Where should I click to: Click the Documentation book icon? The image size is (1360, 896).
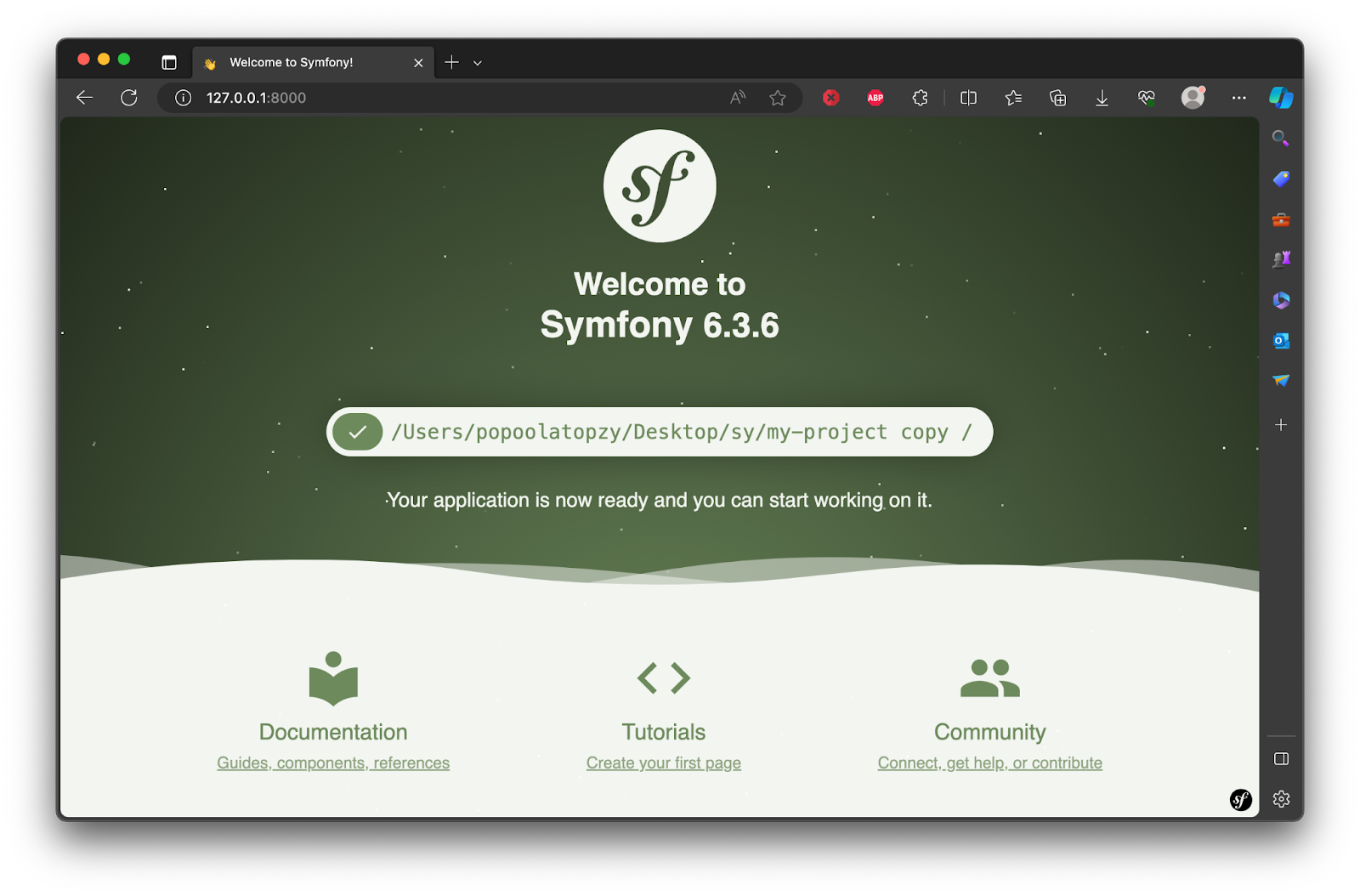point(333,678)
